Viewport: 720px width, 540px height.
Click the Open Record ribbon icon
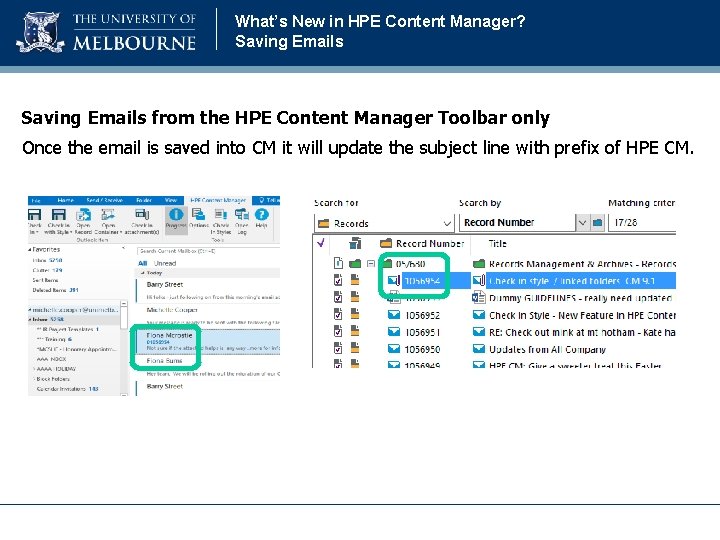[x=84, y=214]
